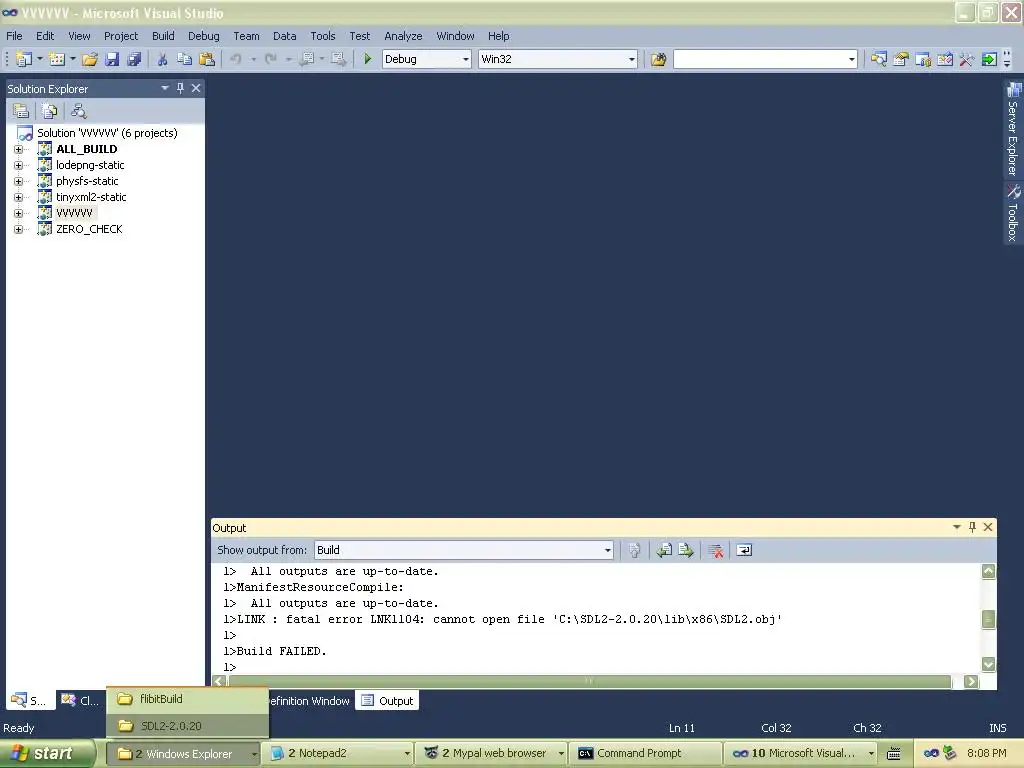Open the Toolbox side tab
The height and width of the screenshot is (768, 1024).
tap(1013, 214)
